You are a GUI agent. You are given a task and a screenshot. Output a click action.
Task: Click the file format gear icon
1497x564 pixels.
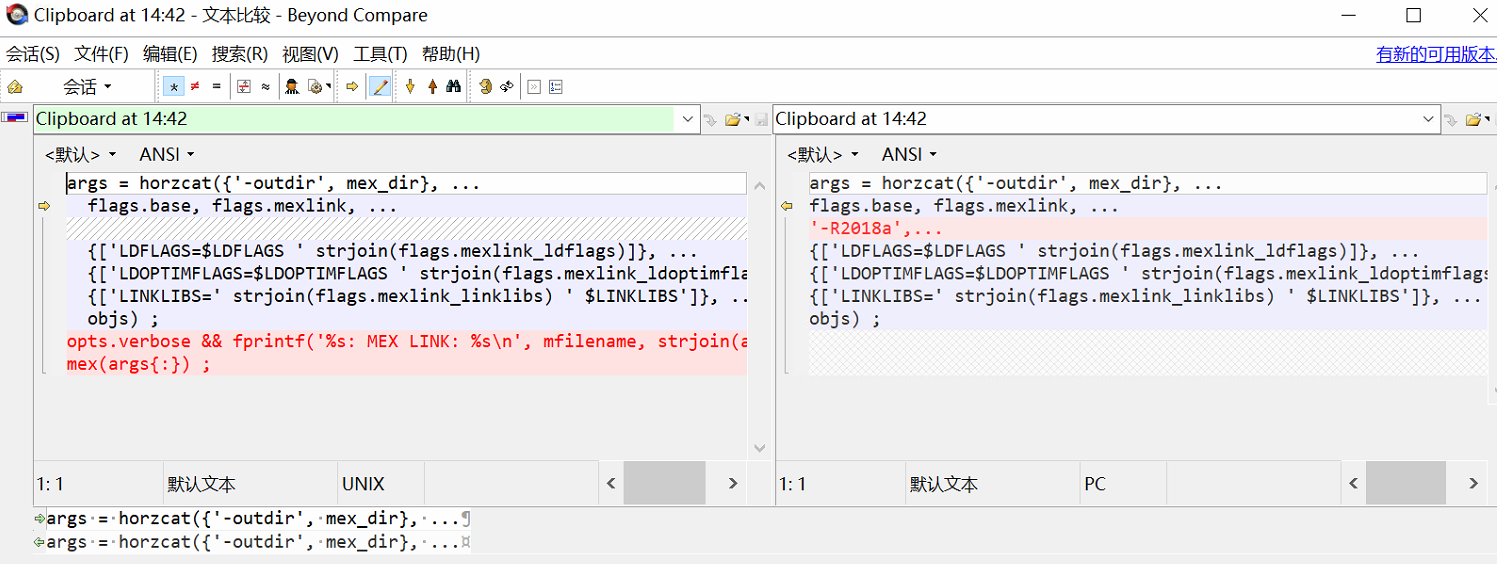pyautogui.click(x=314, y=87)
